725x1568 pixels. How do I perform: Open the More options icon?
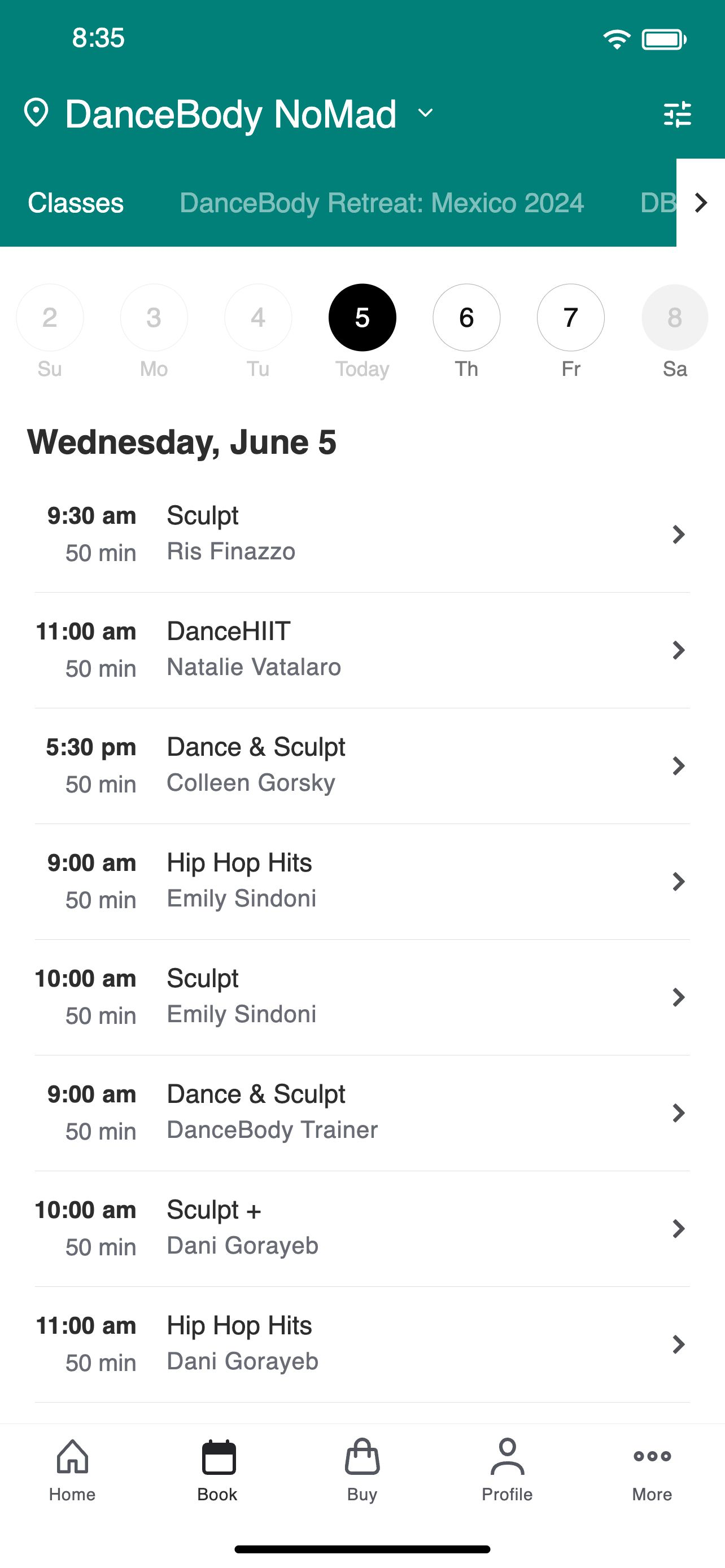click(652, 1456)
